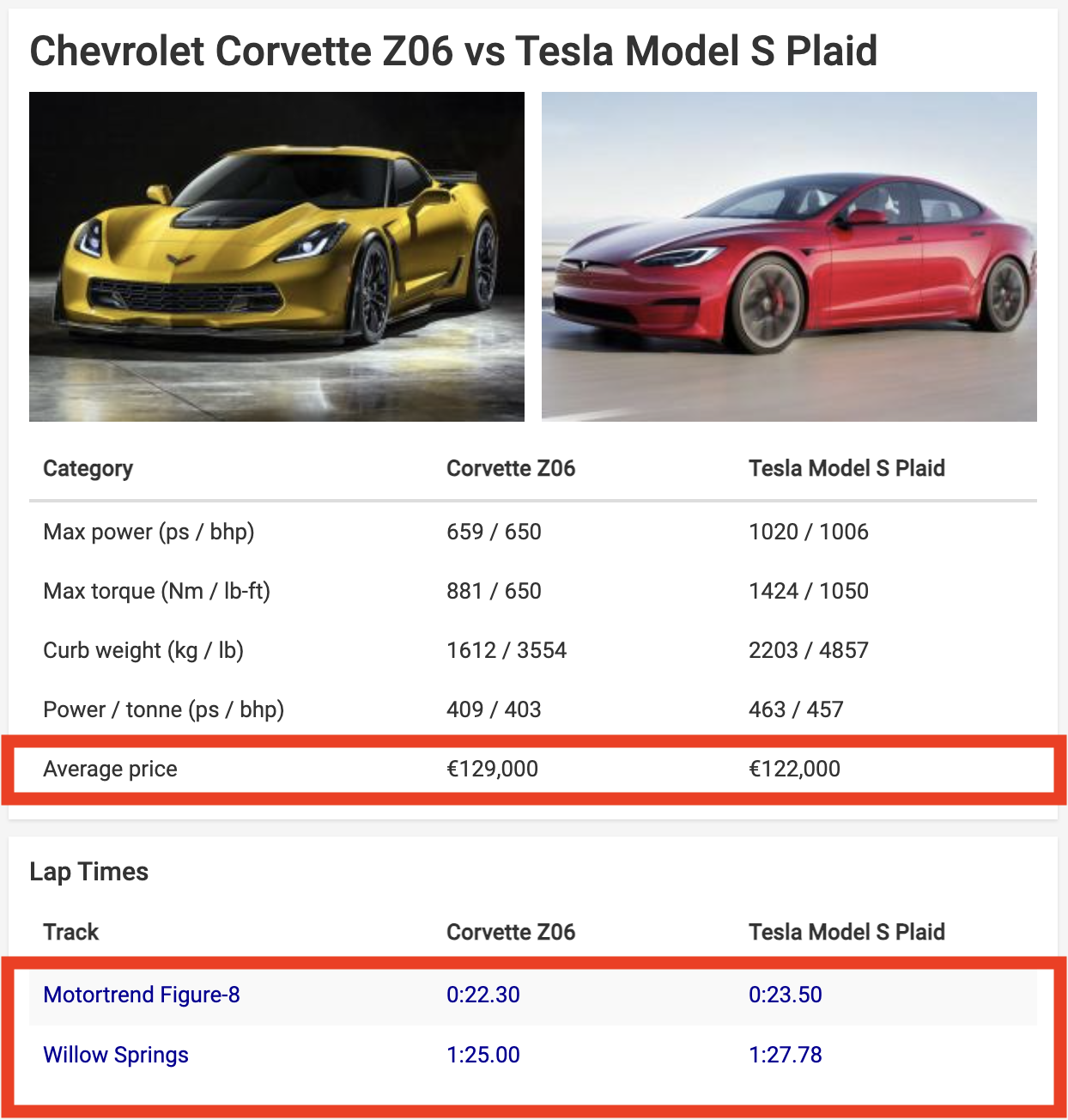Click the red Tesla Model S Plaid photo
The width and height of the screenshot is (1068, 1120).
click(x=789, y=256)
